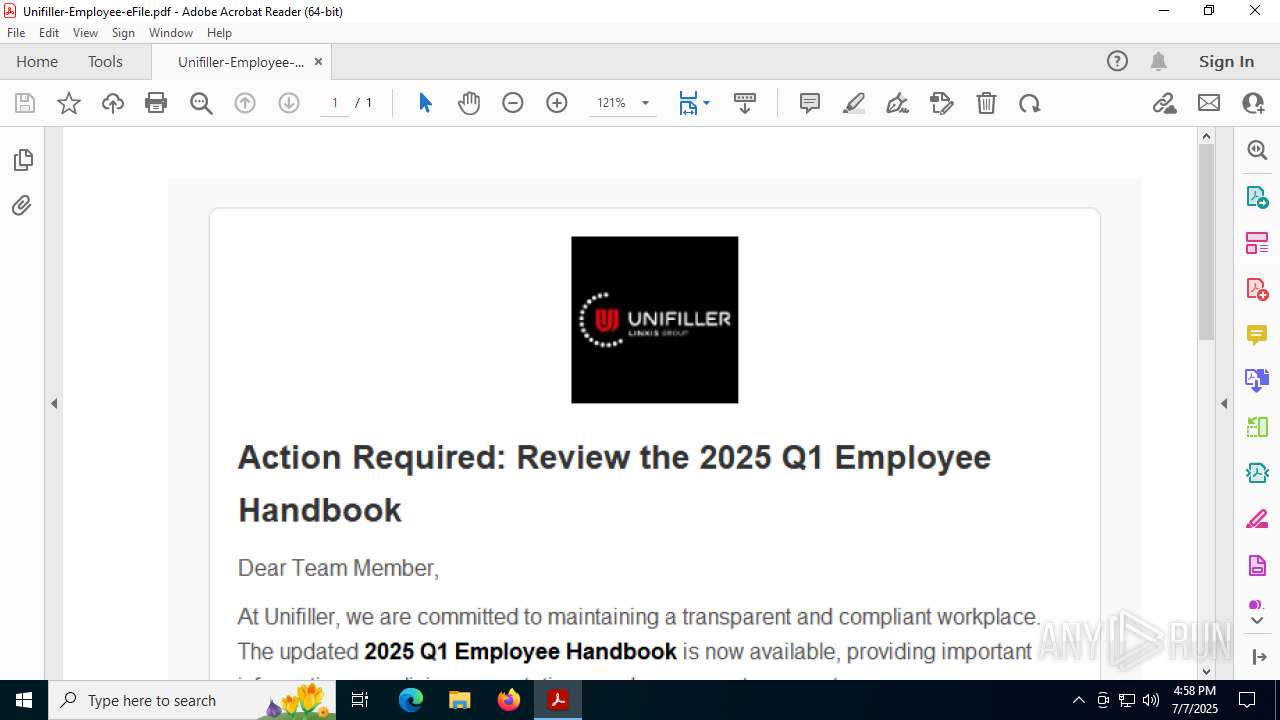This screenshot has height=720, width=1280.
Task: Open the Compress PDF tool in right pane
Action: pyautogui.click(x=1257, y=473)
